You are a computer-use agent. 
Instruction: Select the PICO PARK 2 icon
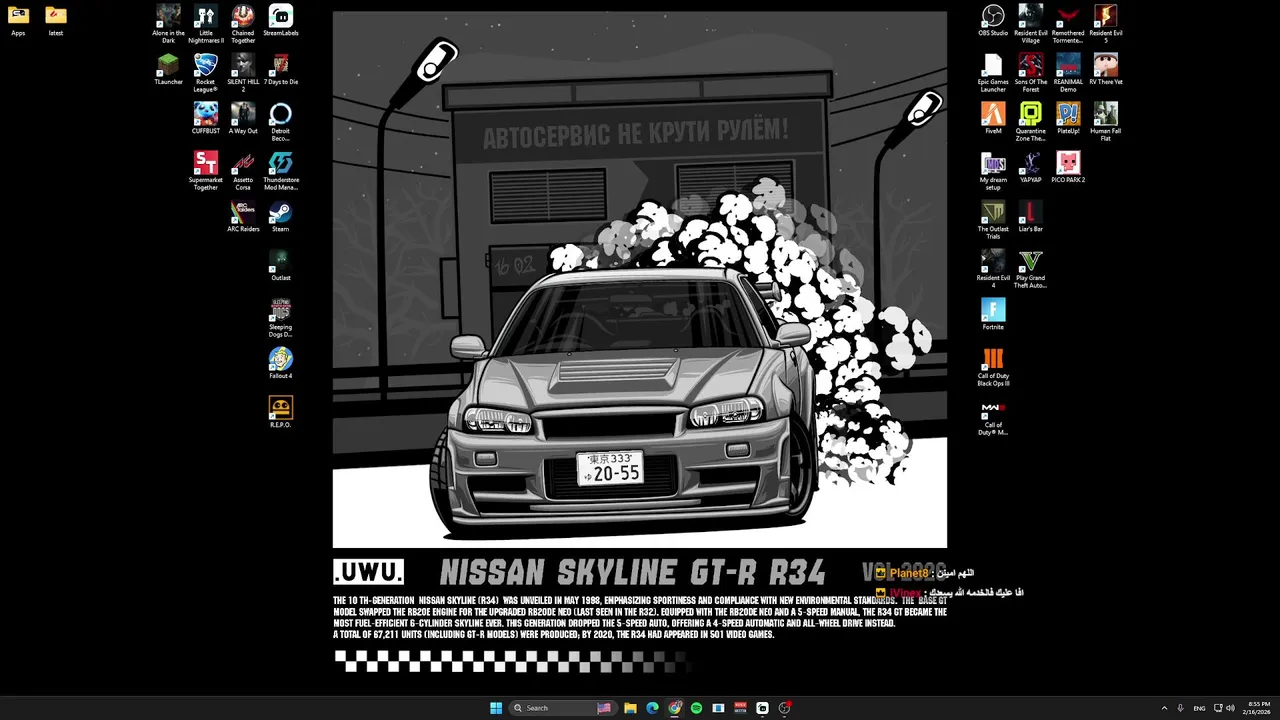pyautogui.click(x=1068, y=168)
